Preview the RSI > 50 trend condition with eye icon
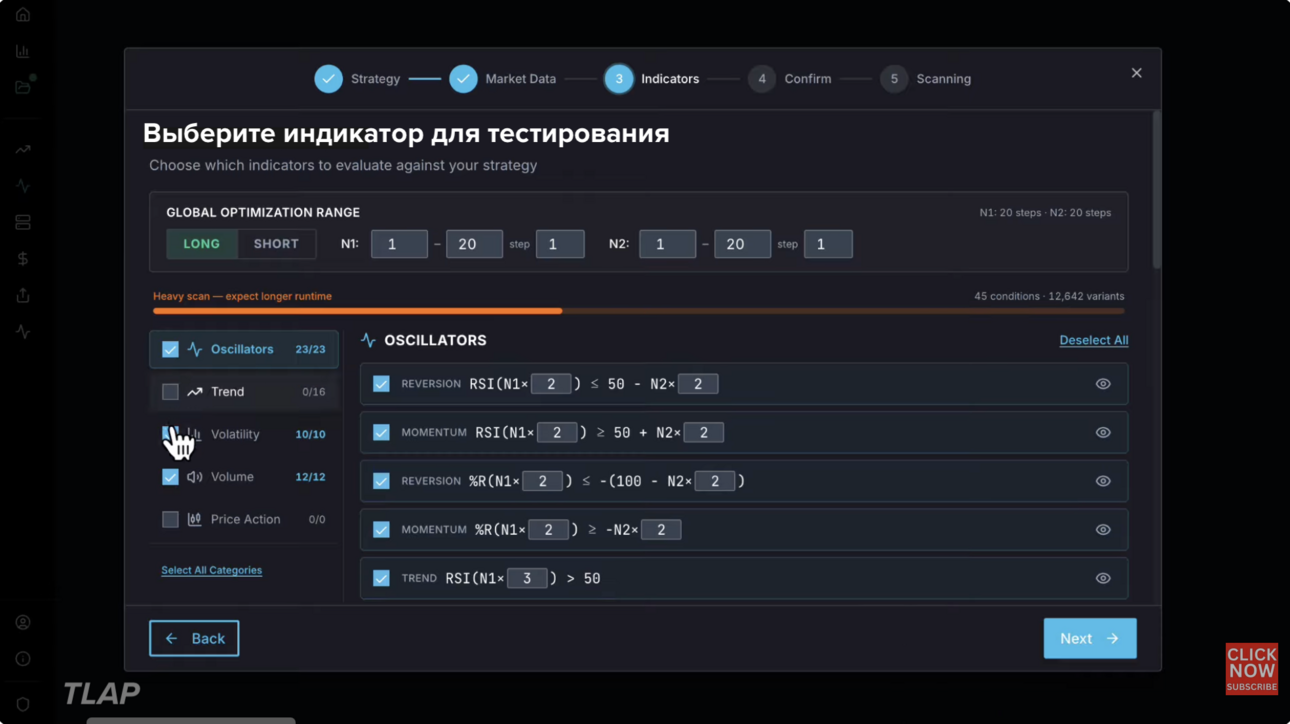Image resolution: width=1290 pixels, height=724 pixels. [1103, 578]
